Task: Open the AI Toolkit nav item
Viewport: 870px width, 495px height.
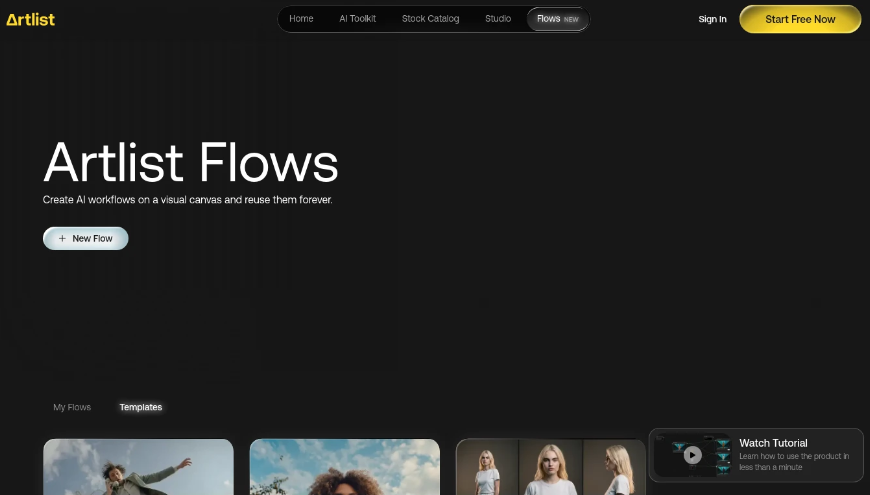Action: [x=357, y=19]
